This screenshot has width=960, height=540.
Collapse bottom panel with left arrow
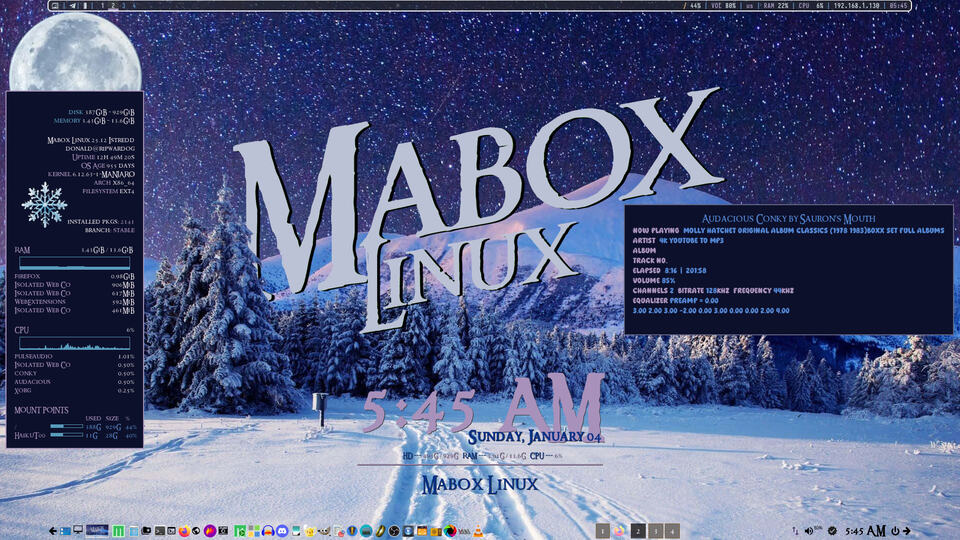pyautogui.click(x=52, y=530)
